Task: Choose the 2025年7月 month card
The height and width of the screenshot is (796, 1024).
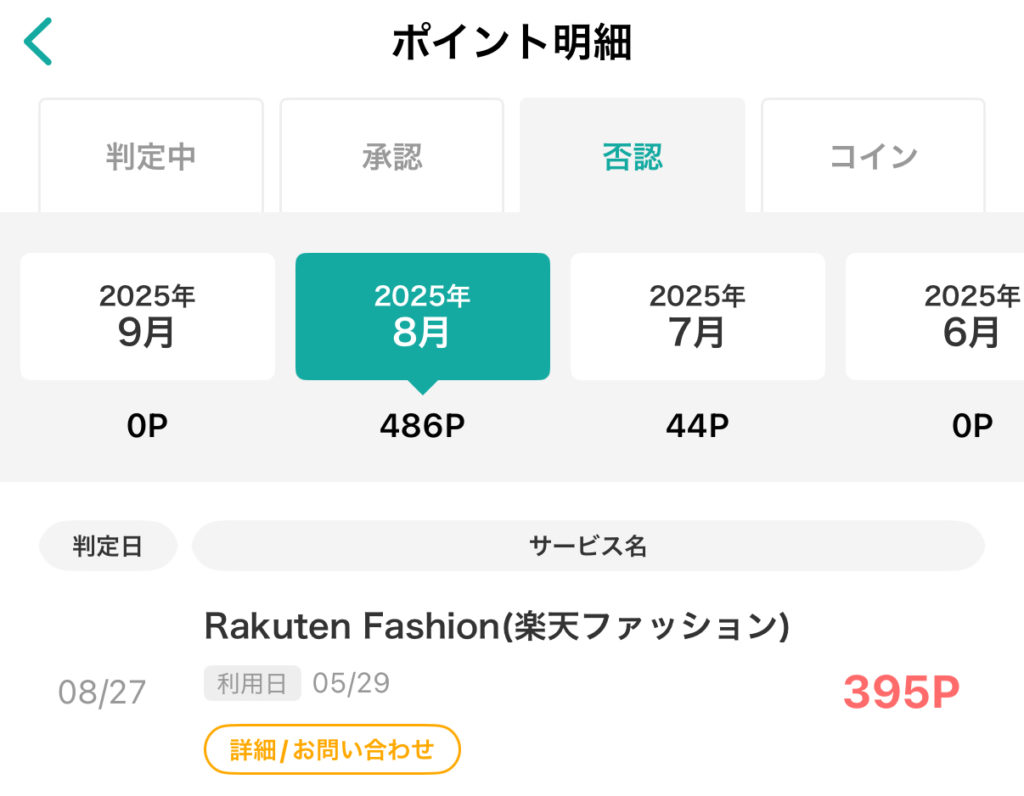Action: coord(697,316)
